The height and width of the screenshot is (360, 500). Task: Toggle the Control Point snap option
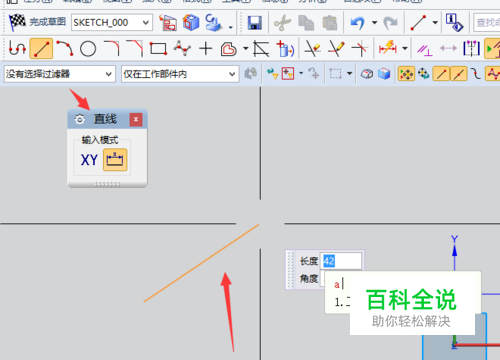(476, 74)
